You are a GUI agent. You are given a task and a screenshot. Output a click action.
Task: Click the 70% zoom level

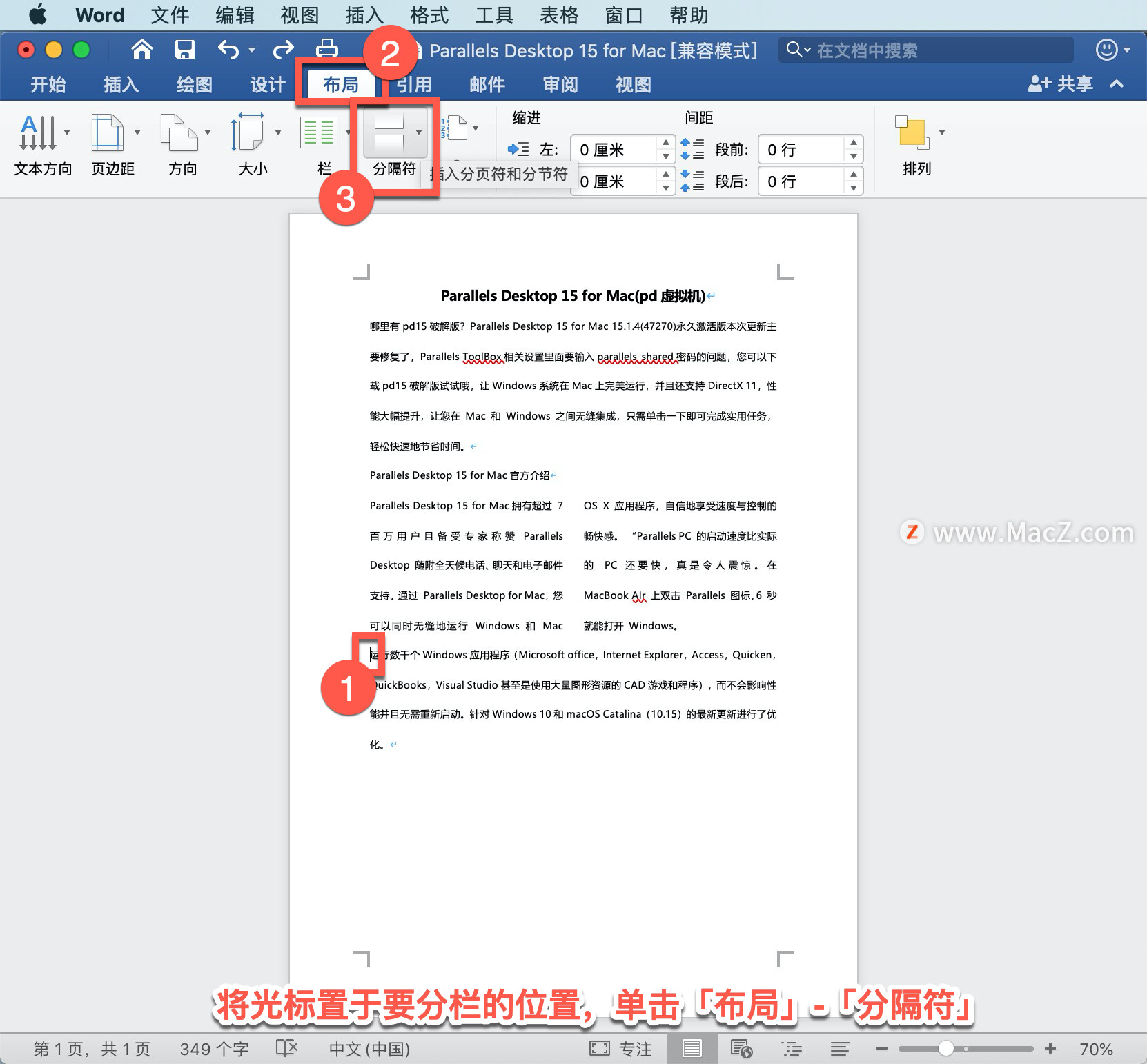[1096, 1049]
